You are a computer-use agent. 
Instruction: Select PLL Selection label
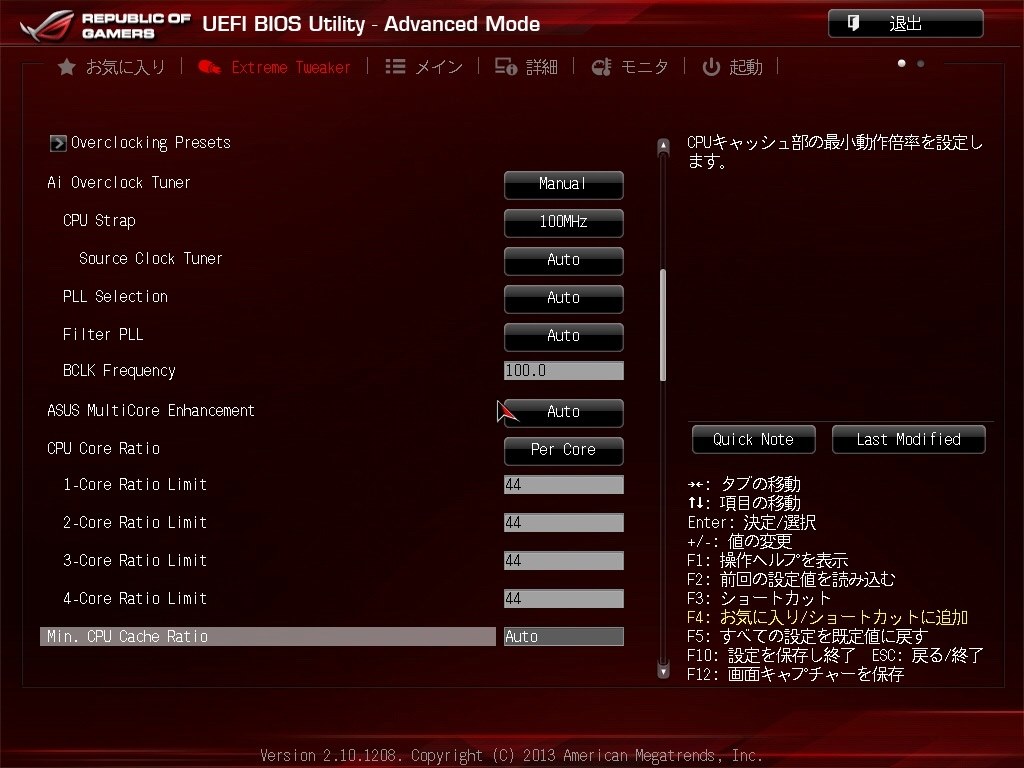click(116, 296)
